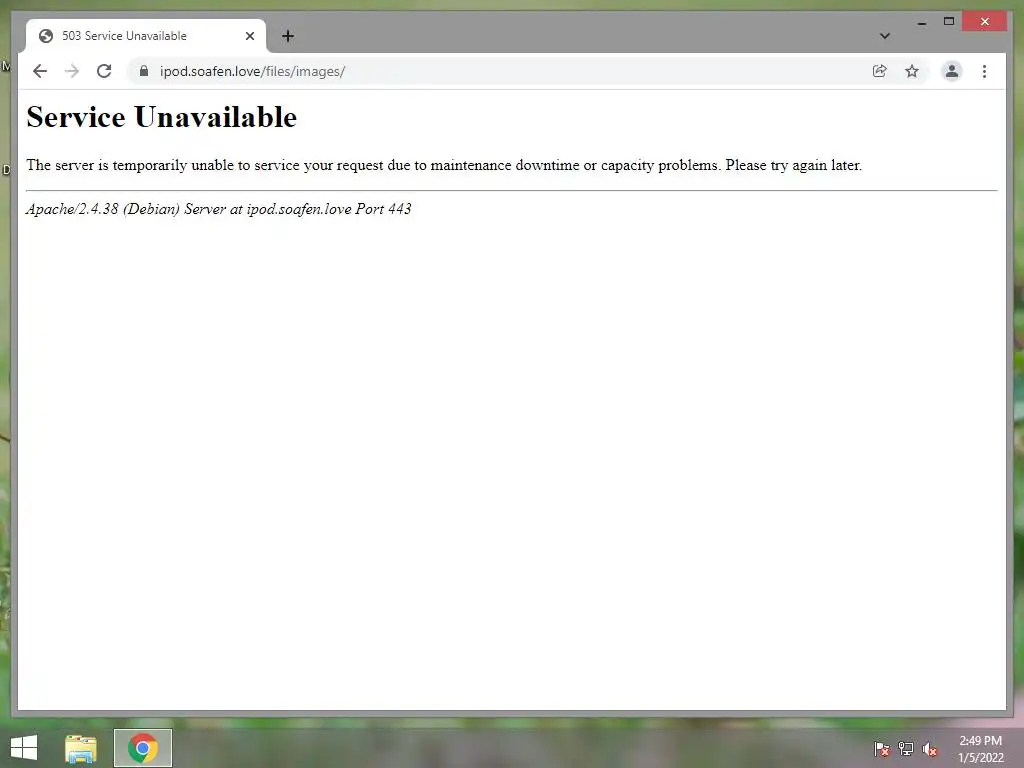Open the Chrome profile avatar menu
The image size is (1024, 768).
pos(952,71)
